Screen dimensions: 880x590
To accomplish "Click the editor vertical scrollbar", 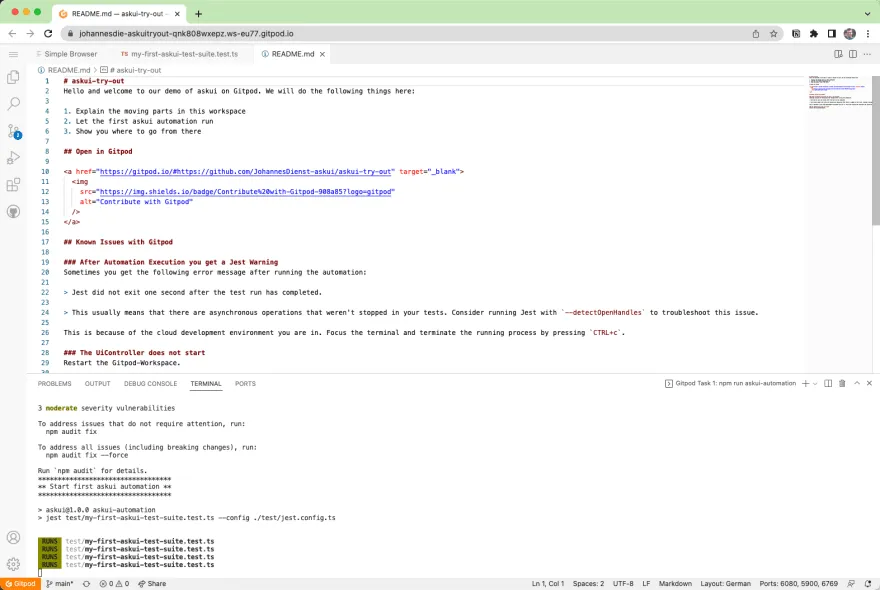I will [x=876, y=150].
